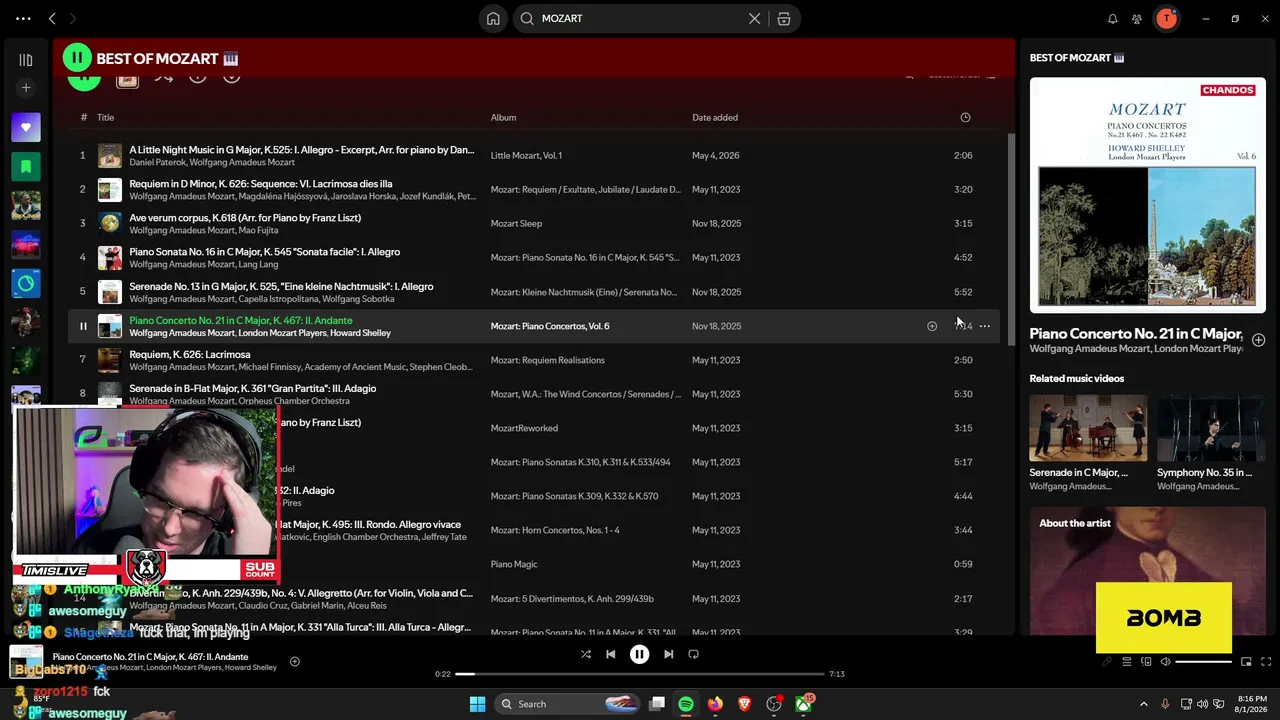Add now-playing song to Liked Songs in right panel

coord(1258,340)
